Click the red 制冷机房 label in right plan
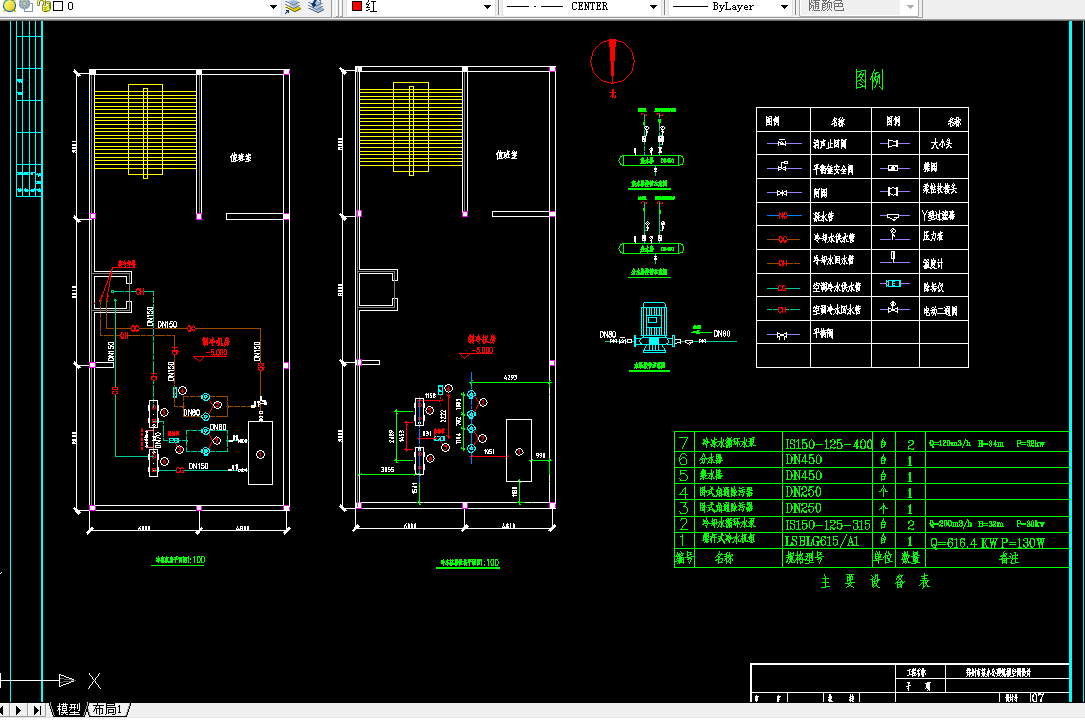 482,339
